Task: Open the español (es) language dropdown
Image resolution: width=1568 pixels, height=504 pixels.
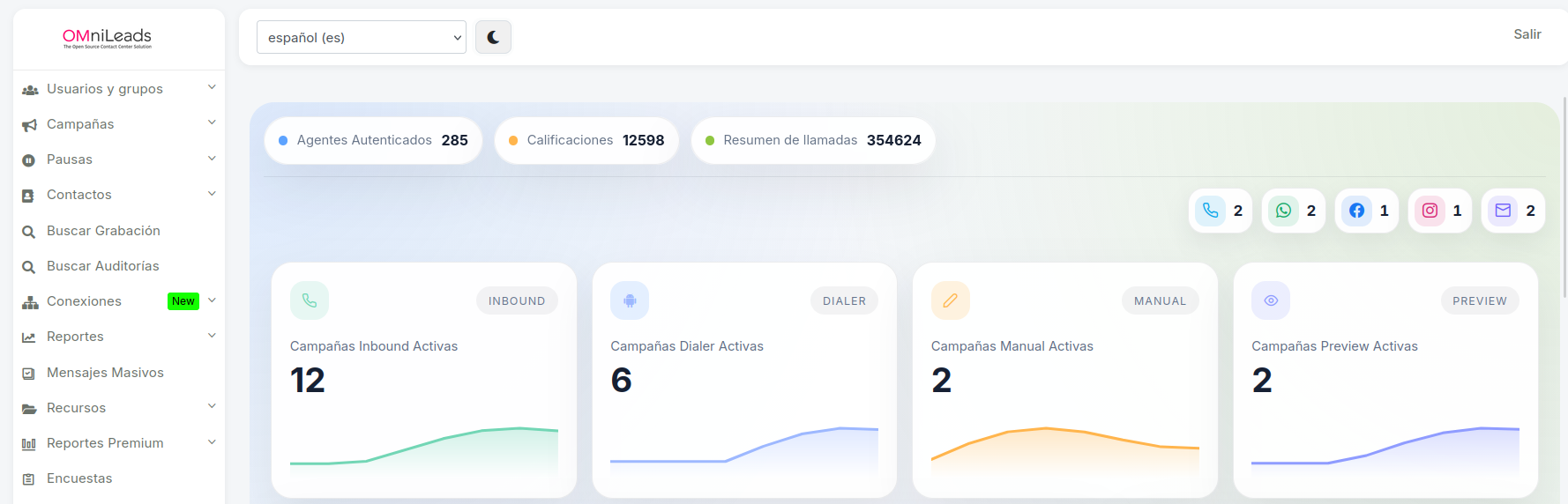Action: [x=362, y=37]
